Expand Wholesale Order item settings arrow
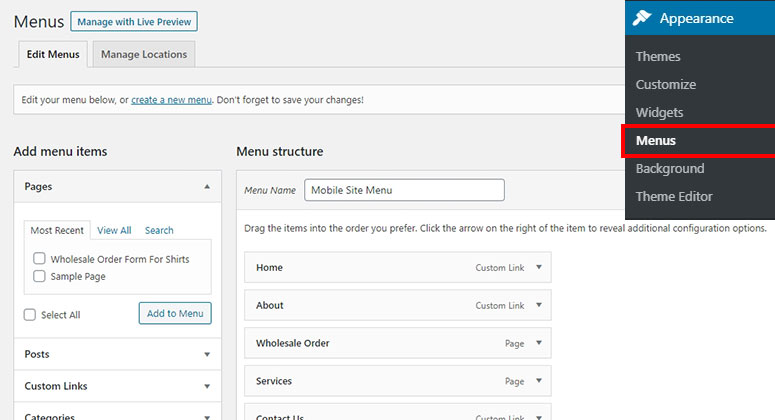 point(539,343)
